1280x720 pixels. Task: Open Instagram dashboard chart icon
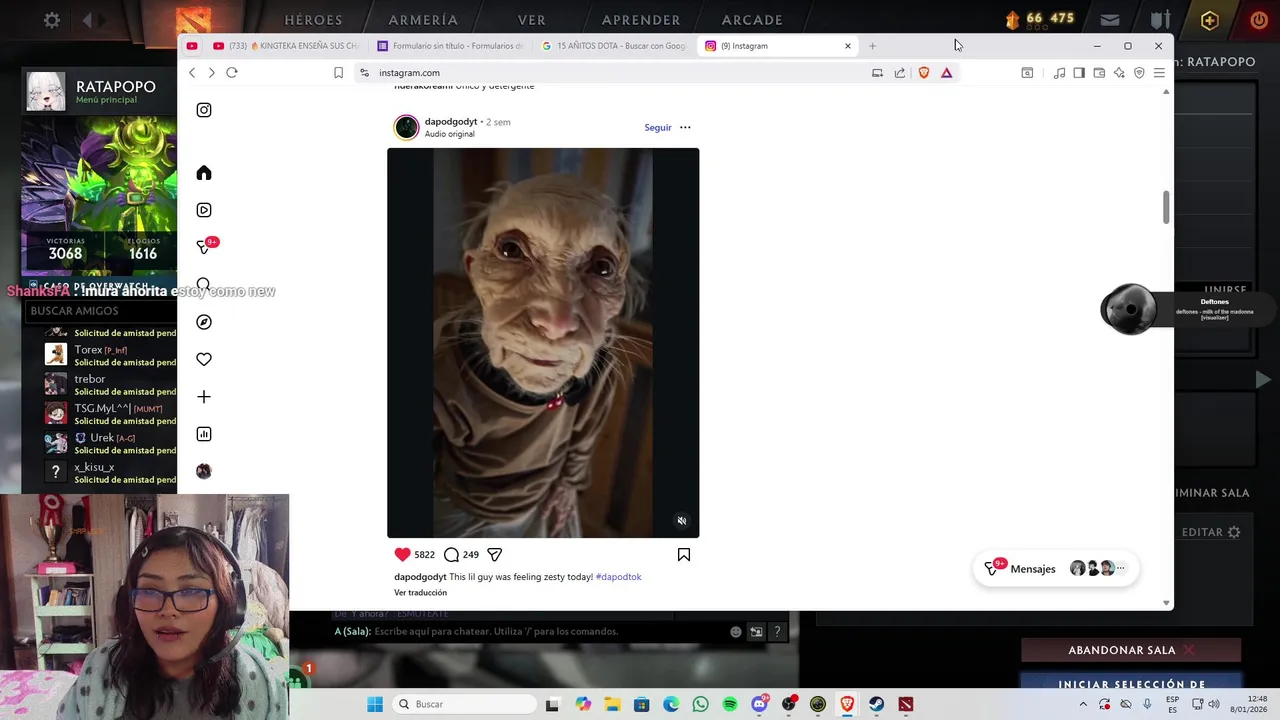204,434
